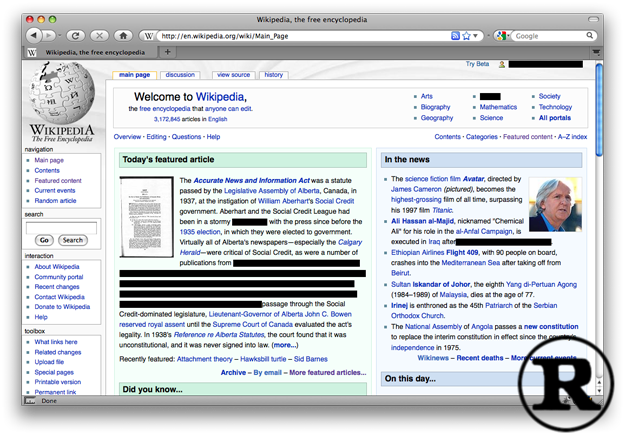Viewport: 625px width, 435px height.
Task: Click the Accurate News and Information Act link
Action: tap(252, 181)
